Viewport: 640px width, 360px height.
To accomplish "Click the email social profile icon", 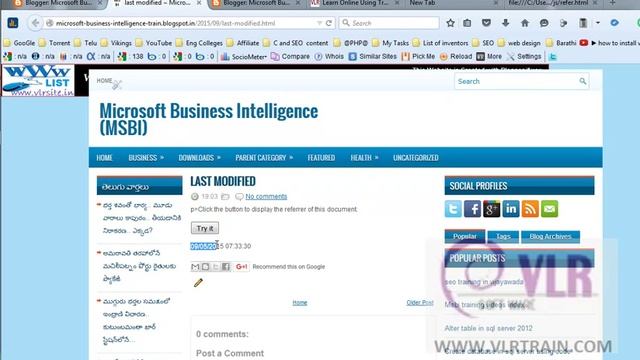I will point(549,209).
